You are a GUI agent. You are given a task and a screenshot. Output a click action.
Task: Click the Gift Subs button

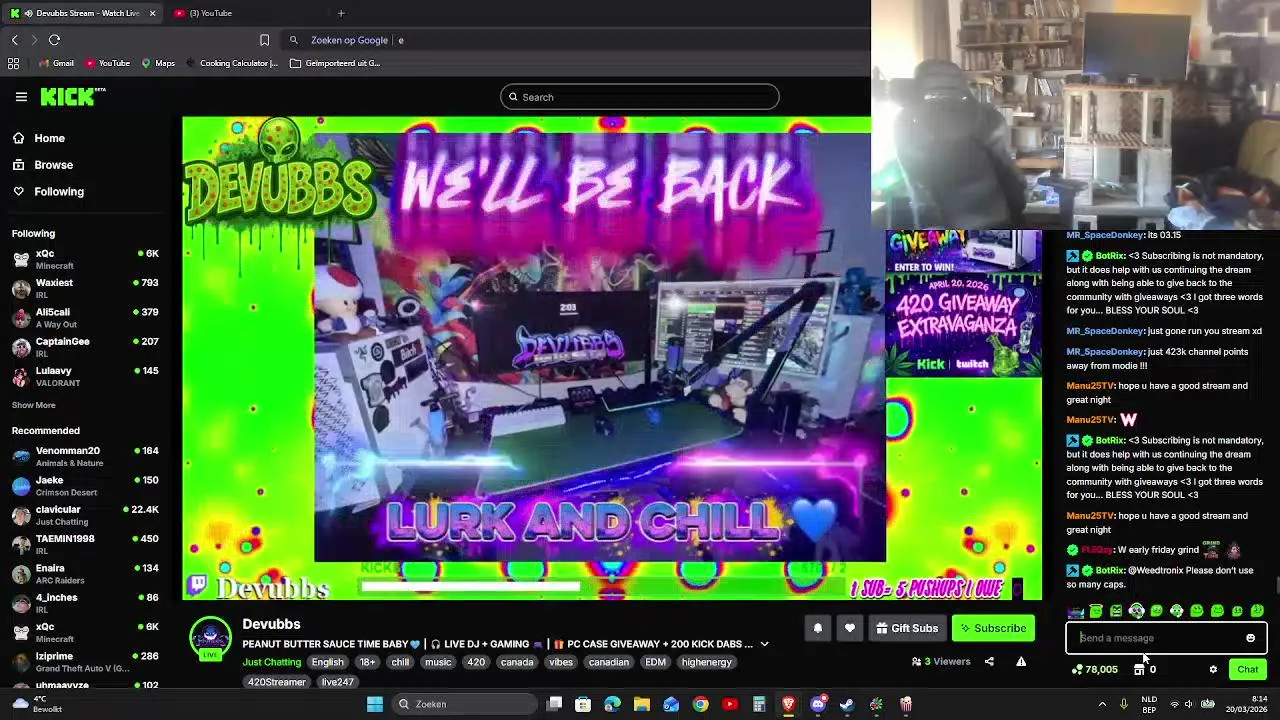(x=907, y=628)
